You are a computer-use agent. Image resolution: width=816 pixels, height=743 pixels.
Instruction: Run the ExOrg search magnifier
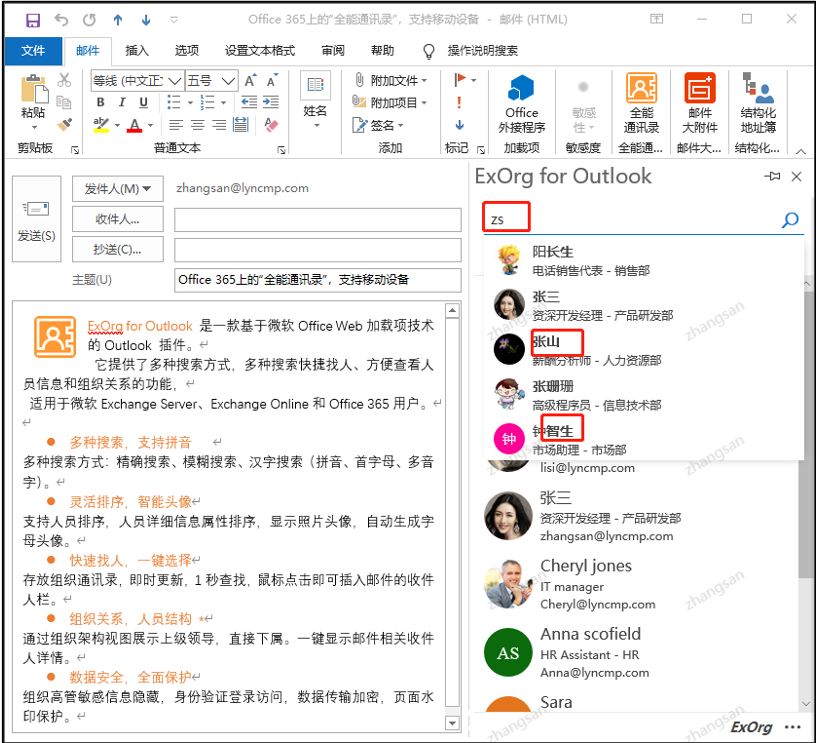point(790,220)
